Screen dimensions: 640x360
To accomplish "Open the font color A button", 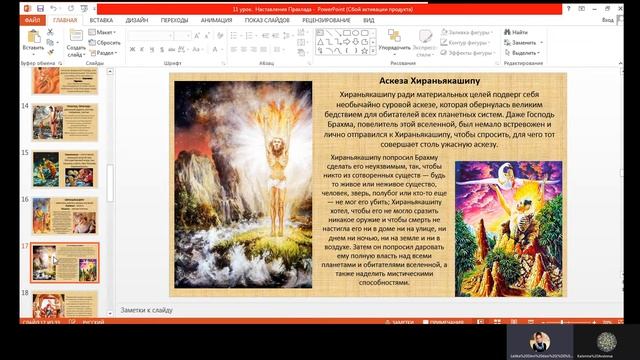I will pyautogui.click(x=215, y=49).
